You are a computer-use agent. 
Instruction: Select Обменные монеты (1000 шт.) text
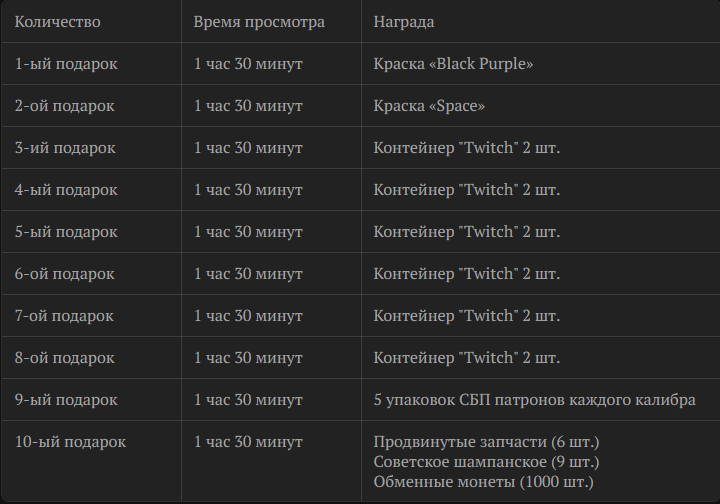tap(484, 482)
